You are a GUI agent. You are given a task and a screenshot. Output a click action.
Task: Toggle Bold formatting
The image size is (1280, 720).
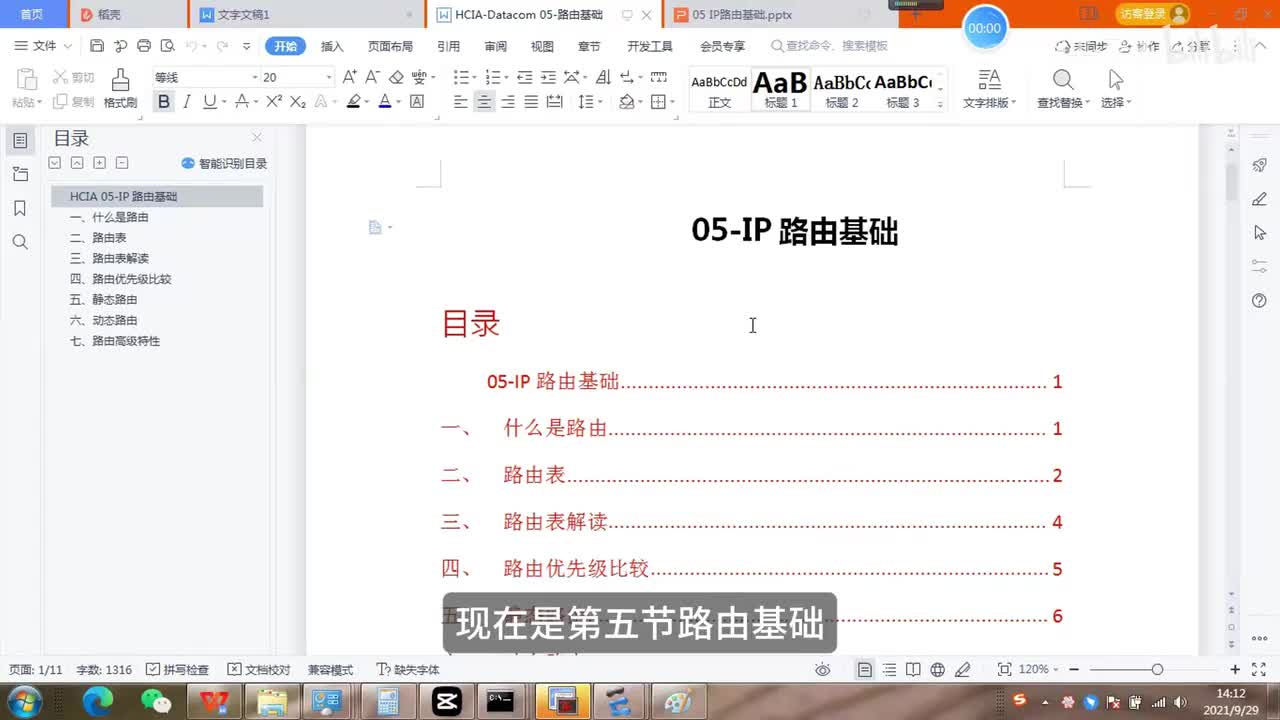click(x=163, y=101)
